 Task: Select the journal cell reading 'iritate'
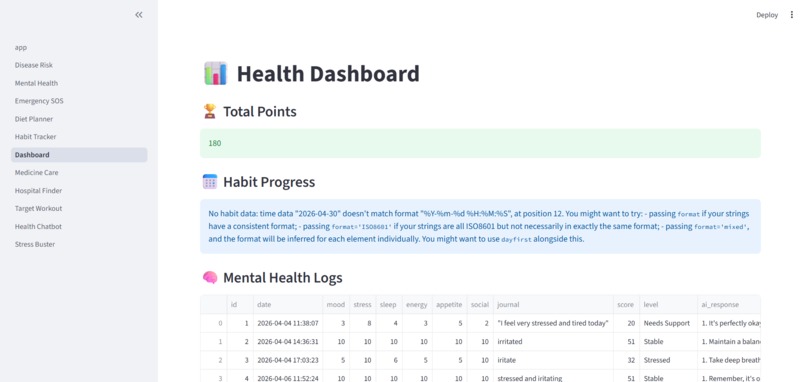[553, 360]
